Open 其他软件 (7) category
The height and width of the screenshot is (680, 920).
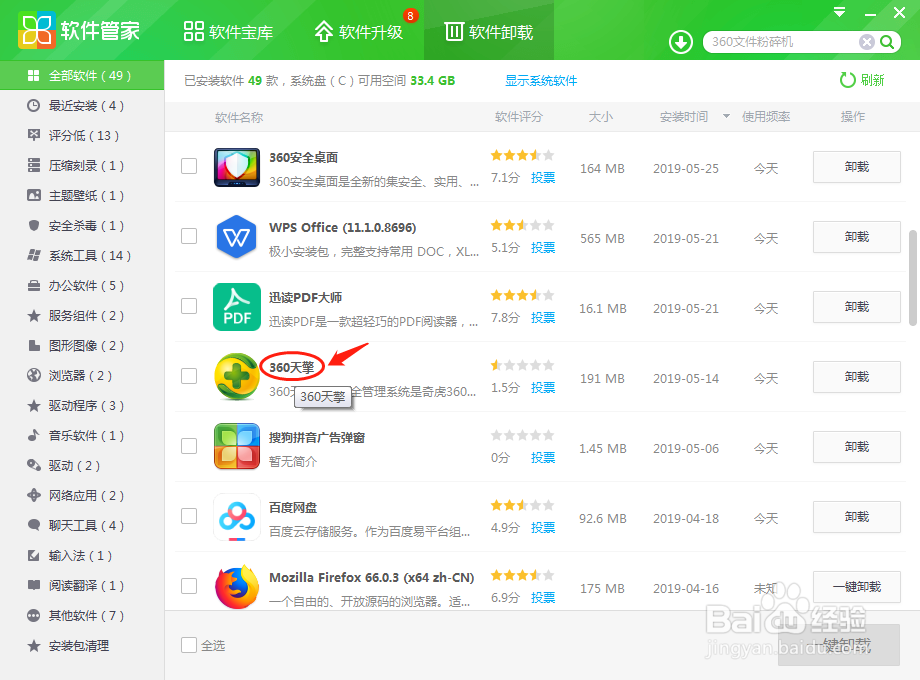click(x=82, y=615)
